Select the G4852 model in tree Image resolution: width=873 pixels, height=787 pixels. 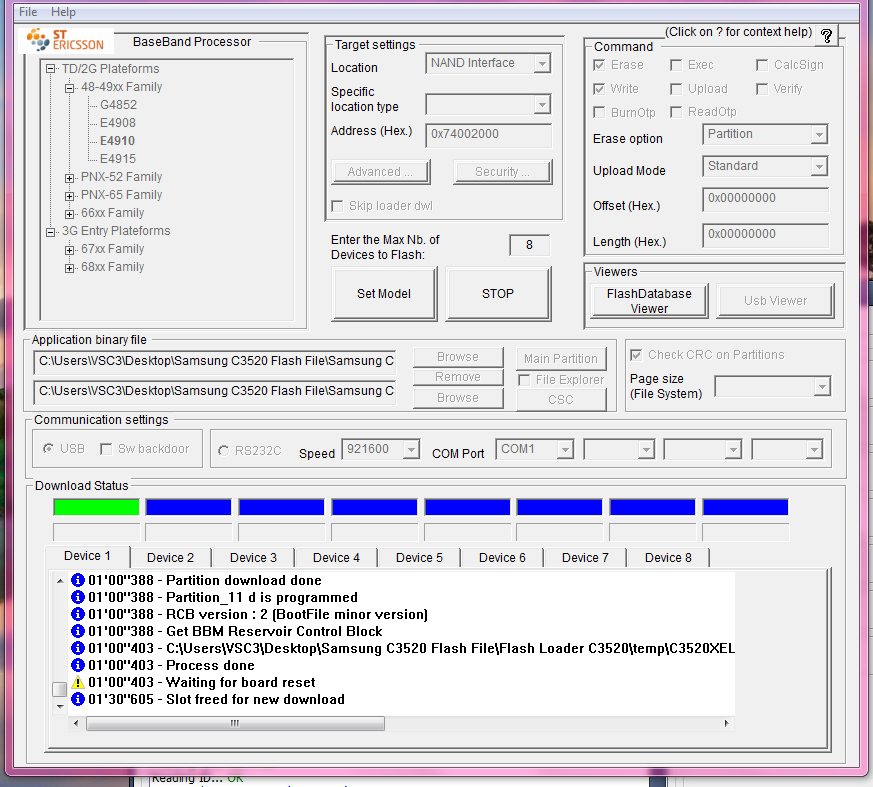[x=119, y=105]
